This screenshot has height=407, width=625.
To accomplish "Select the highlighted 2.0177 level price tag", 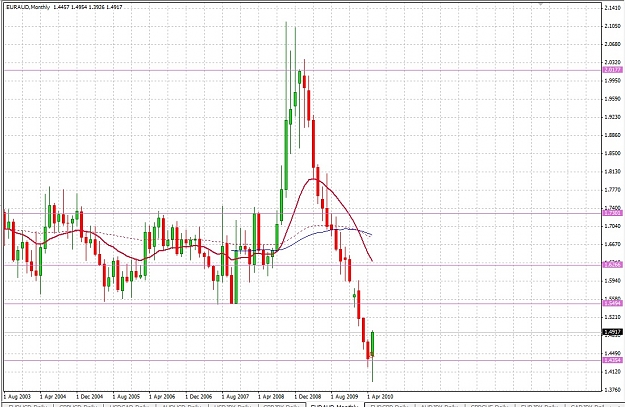I will pos(612,70).
